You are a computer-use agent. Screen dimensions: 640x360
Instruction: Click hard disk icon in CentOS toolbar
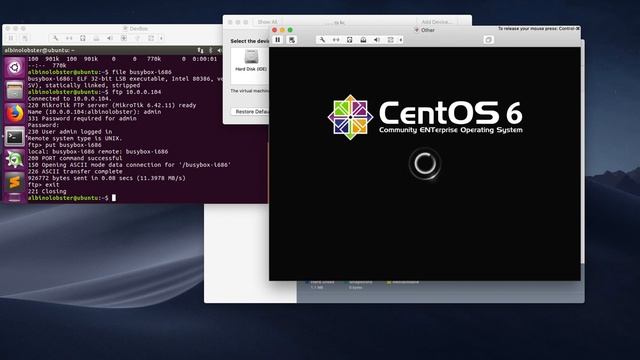click(x=349, y=40)
